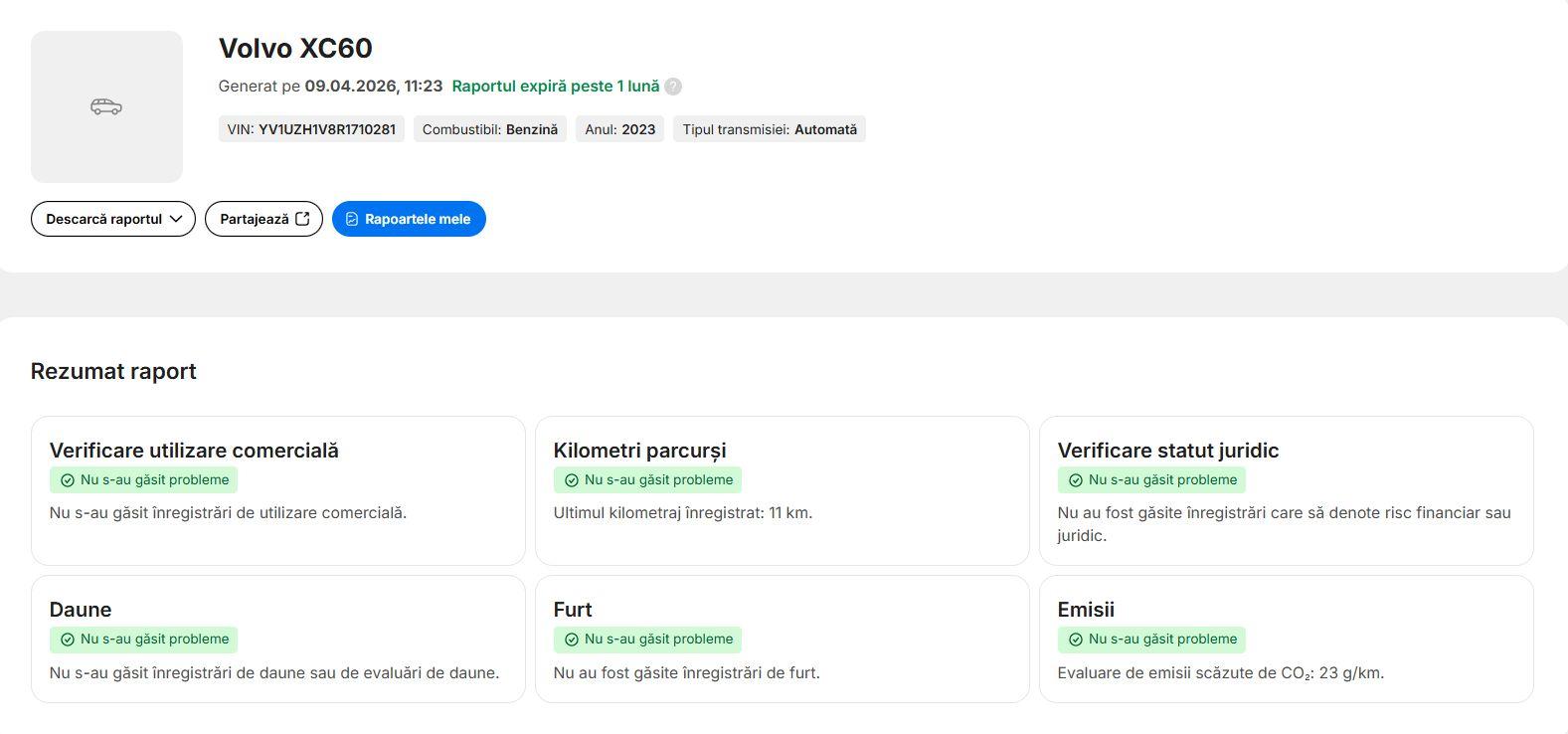Click the report icon in Rapoartele mele
Image resolution: width=1568 pixels, height=734 pixels.
click(x=351, y=219)
